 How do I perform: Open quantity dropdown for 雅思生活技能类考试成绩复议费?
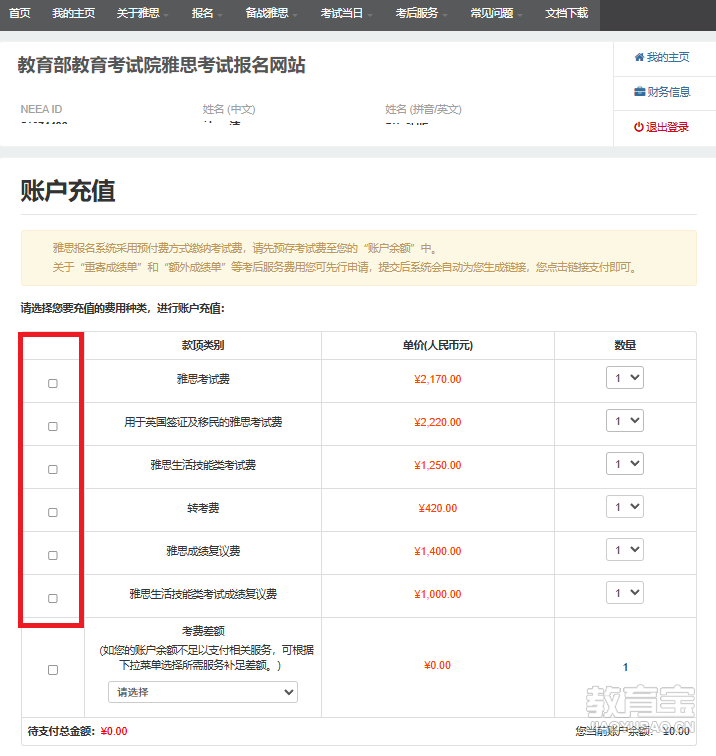625,593
